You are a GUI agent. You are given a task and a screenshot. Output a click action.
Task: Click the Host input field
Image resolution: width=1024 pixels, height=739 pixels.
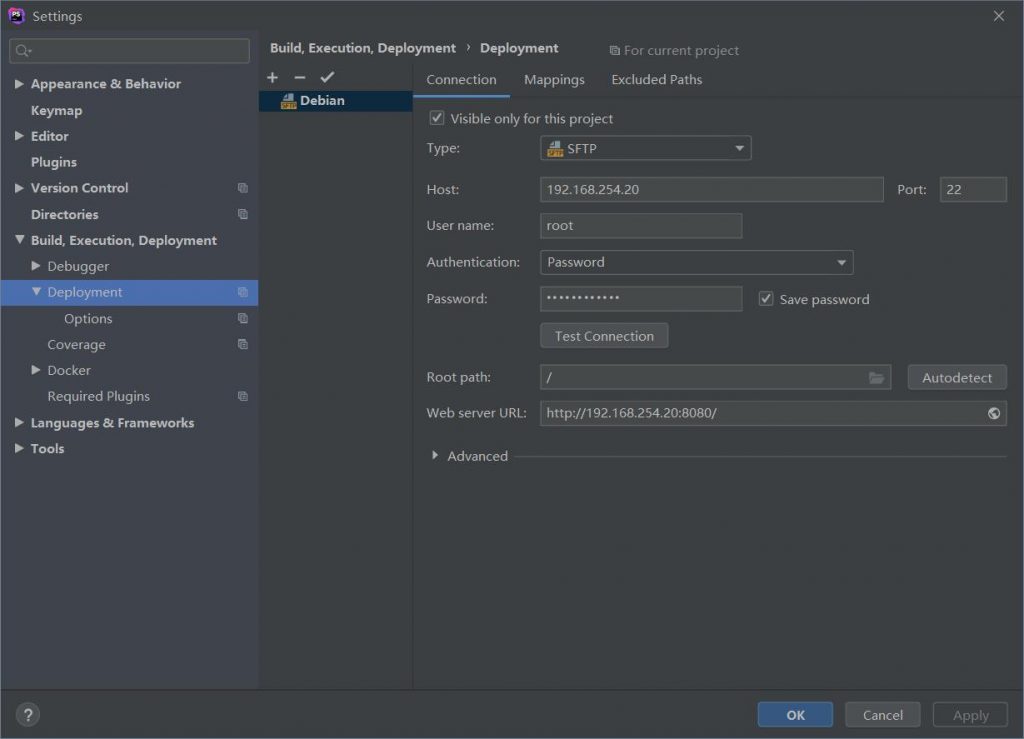tap(711, 189)
